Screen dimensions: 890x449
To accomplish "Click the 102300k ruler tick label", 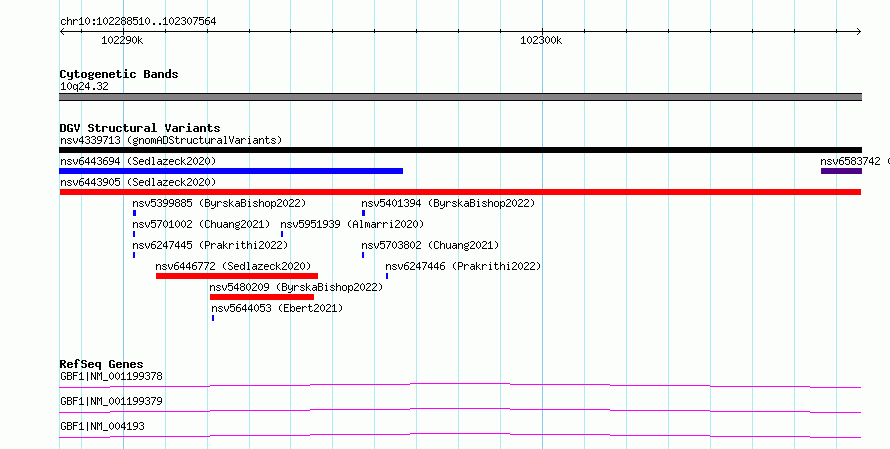I will click(541, 40).
